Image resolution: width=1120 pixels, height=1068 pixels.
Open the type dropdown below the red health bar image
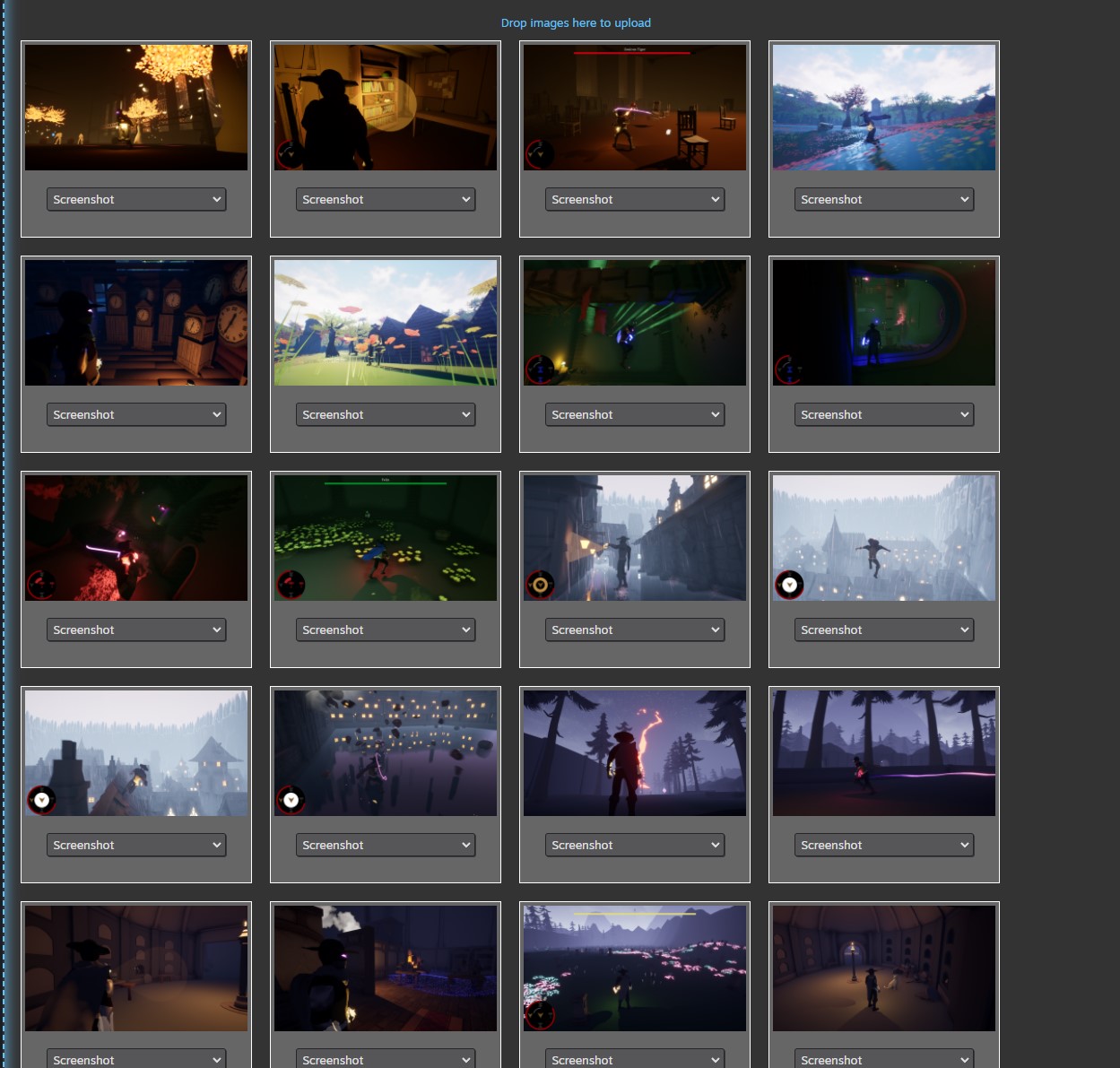[x=635, y=200]
